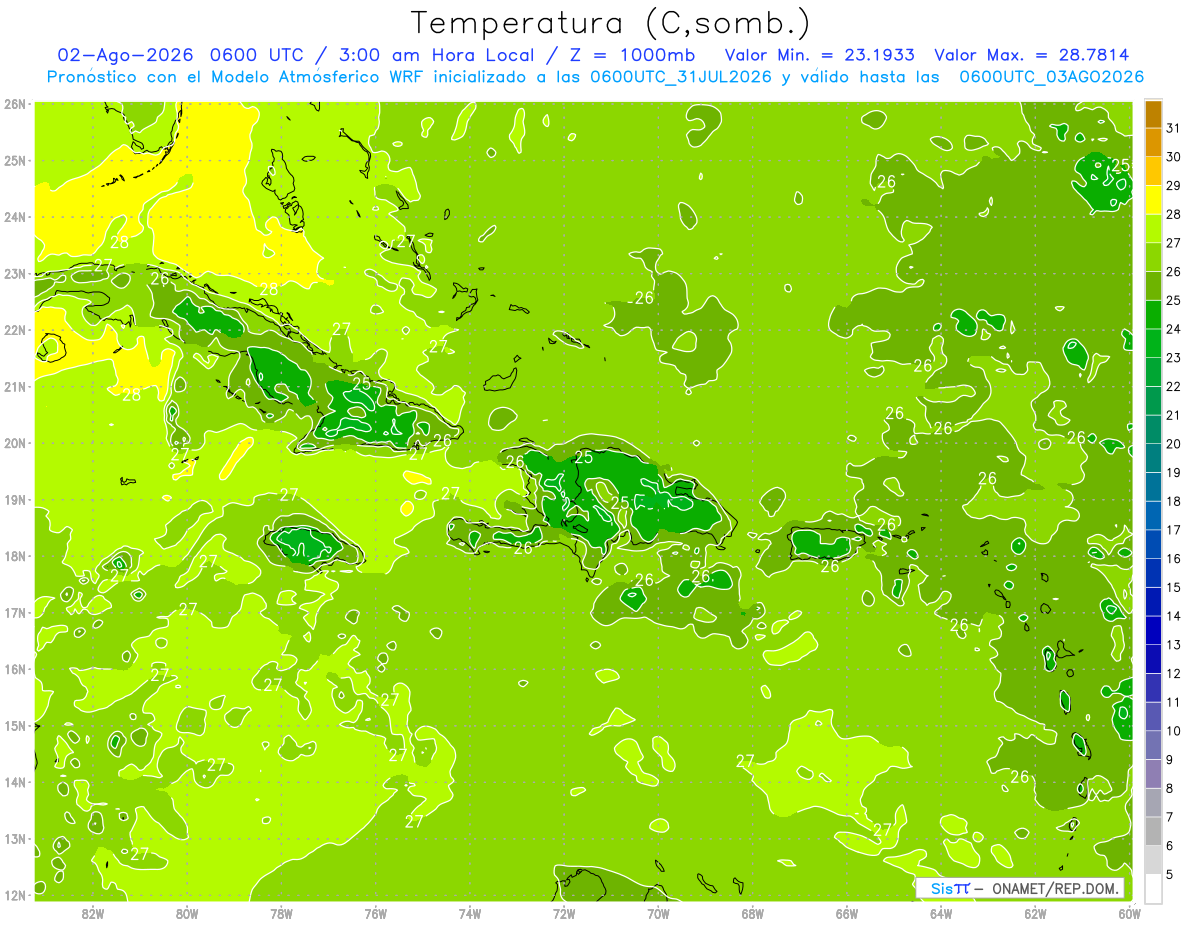
Task: Click the 19N latitude axis label
Action: pos(16,500)
